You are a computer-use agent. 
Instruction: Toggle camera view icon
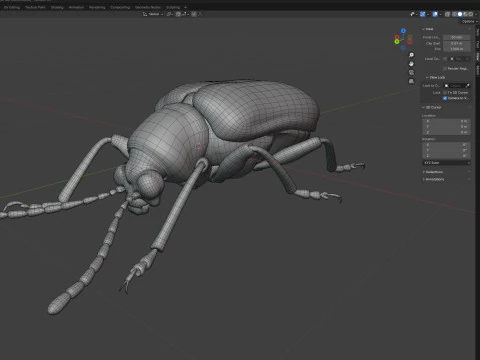(411, 72)
